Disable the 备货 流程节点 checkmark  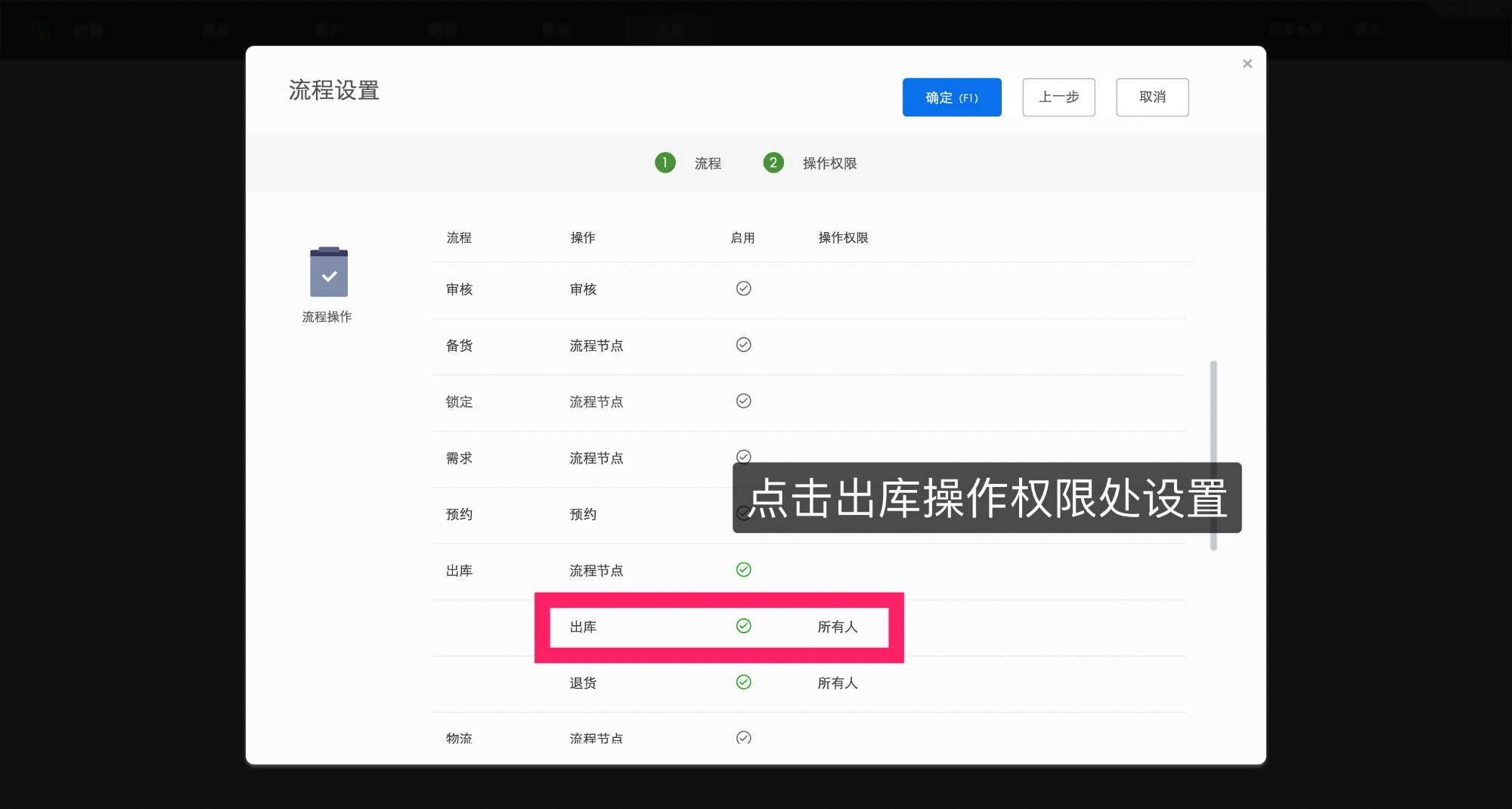(x=744, y=345)
